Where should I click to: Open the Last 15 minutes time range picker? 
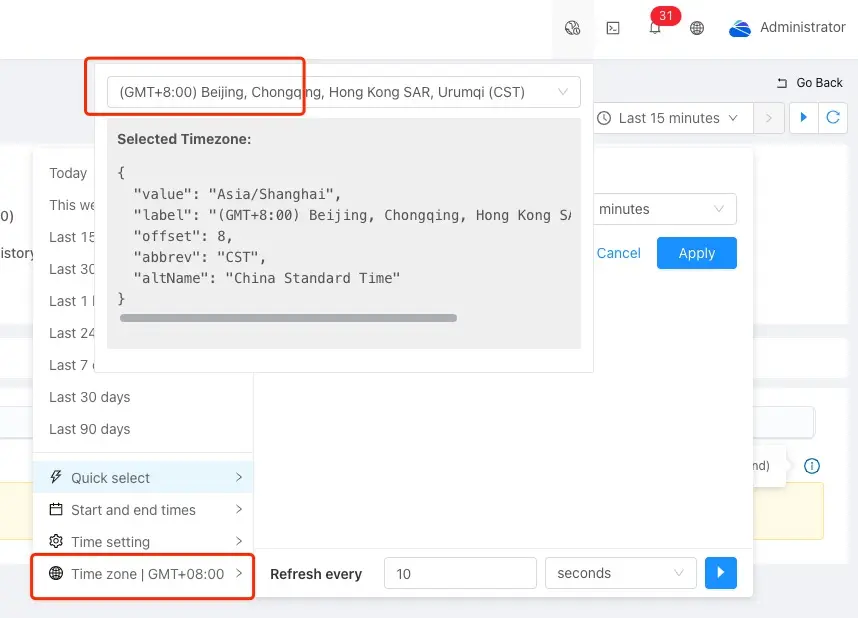[674, 118]
